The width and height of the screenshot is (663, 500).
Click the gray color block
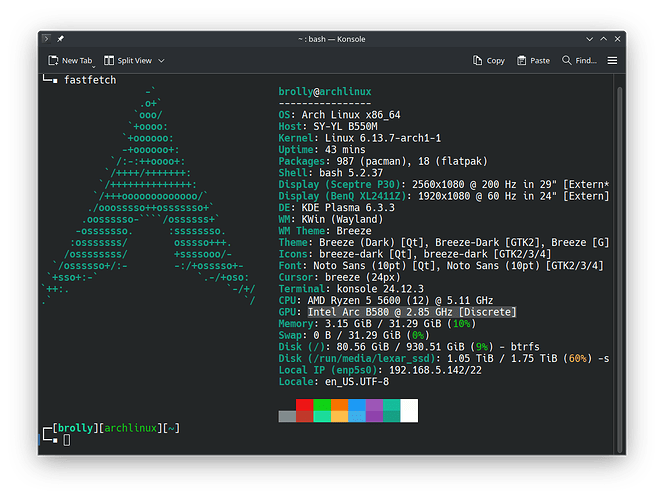[287, 416]
